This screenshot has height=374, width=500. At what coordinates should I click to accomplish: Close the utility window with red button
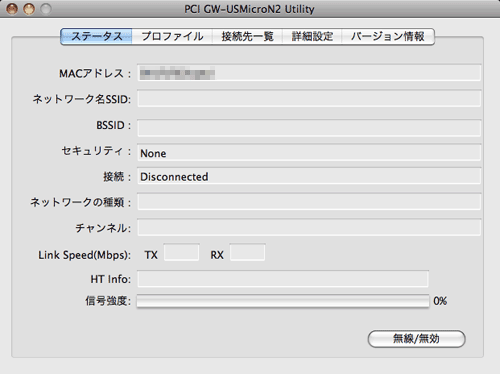tap(12, 9)
